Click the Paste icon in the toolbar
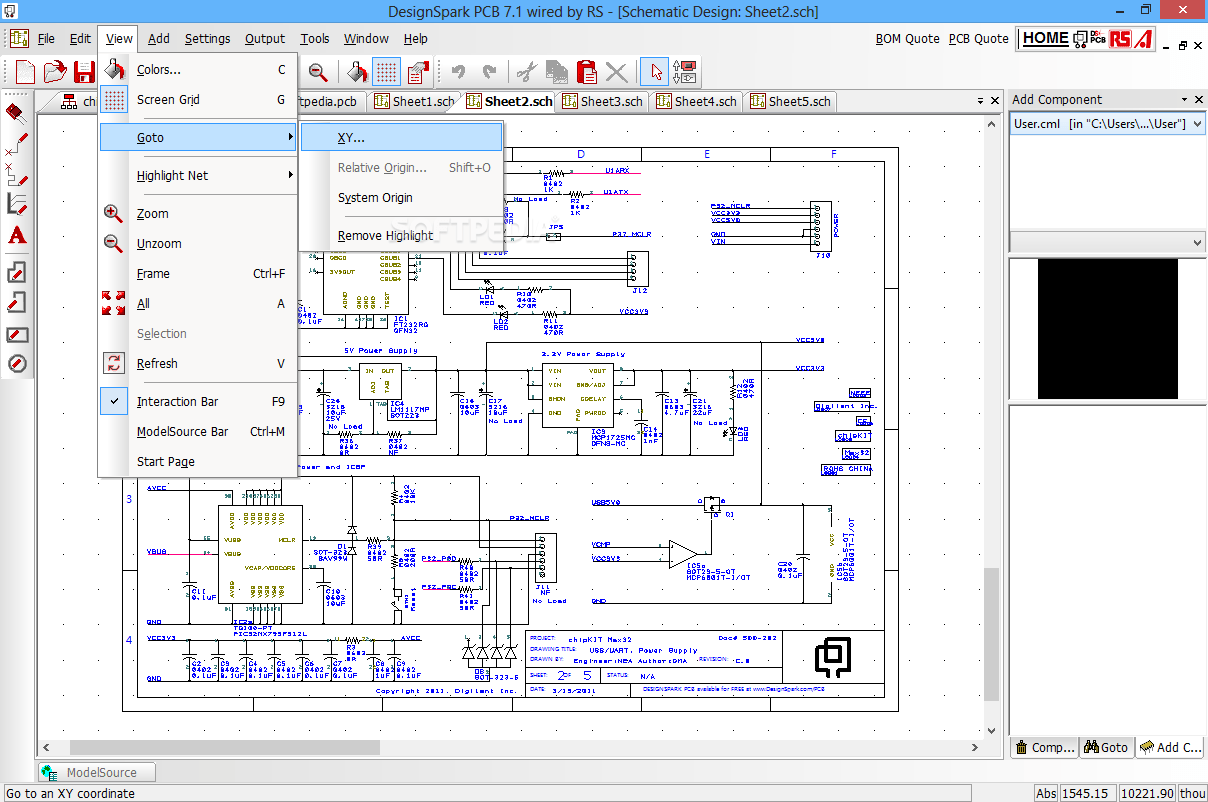1208x802 pixels. tap(585, 72)
